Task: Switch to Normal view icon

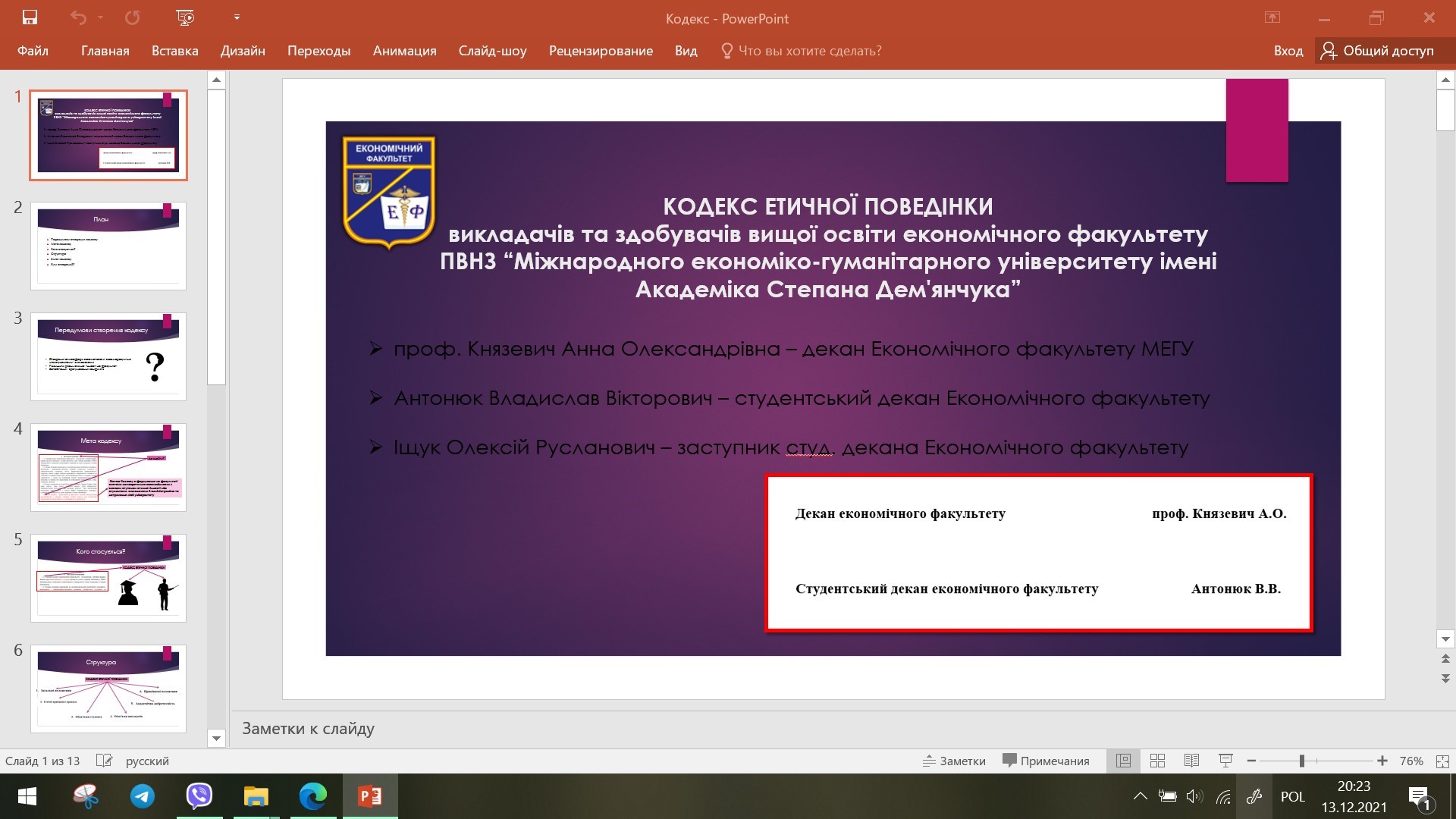Action: pyautogui.click(x=1123, y=761)
